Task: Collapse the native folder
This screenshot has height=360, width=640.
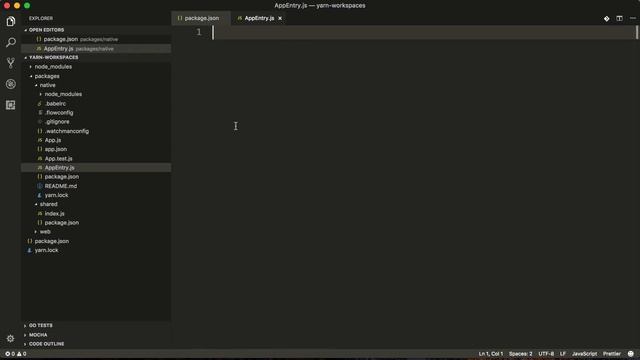Action: [47, 85]
